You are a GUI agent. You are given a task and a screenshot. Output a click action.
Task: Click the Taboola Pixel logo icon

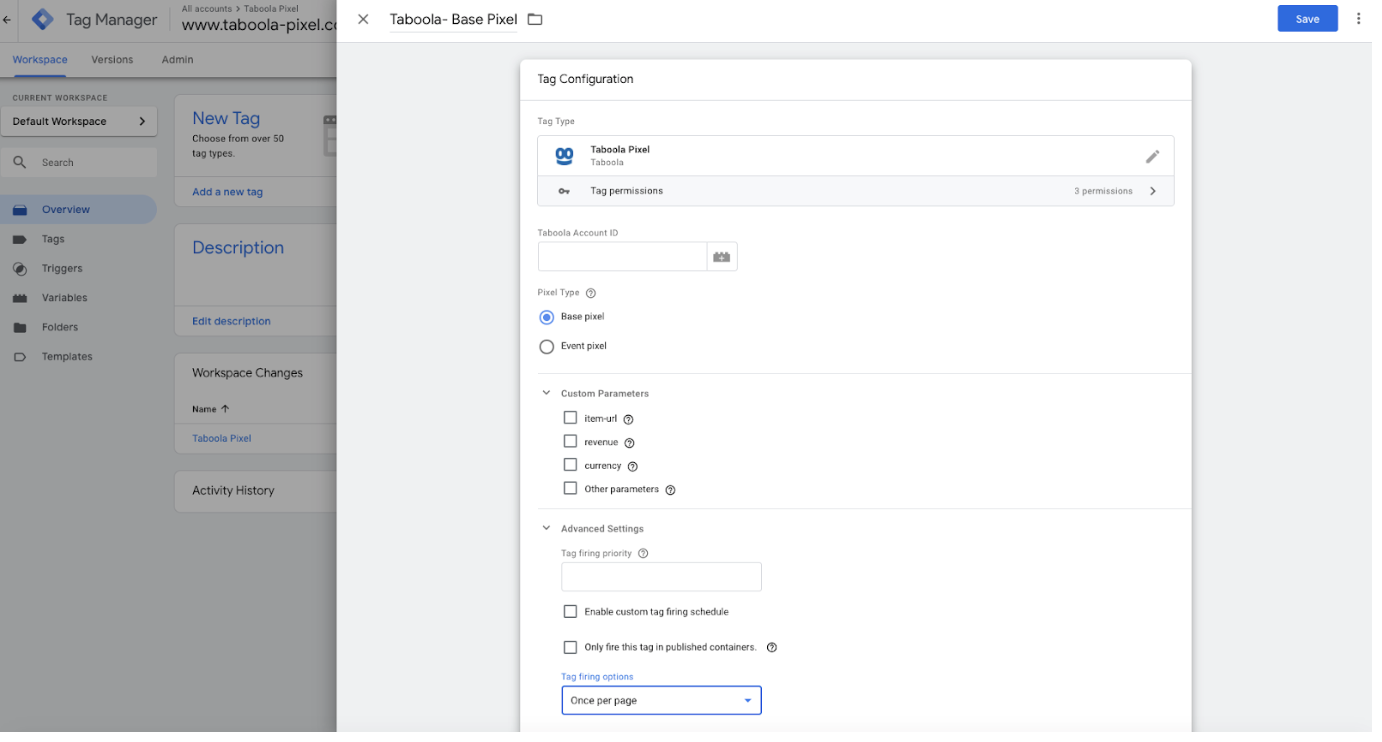(564, 156)
